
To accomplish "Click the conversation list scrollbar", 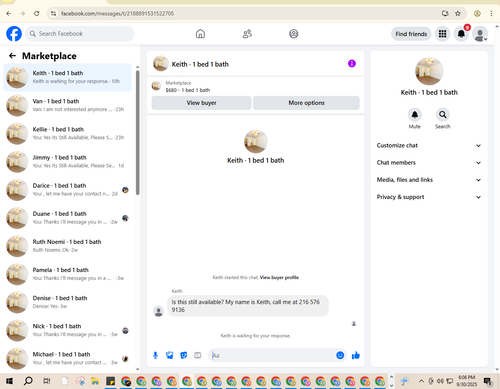I will coord(138,132).
